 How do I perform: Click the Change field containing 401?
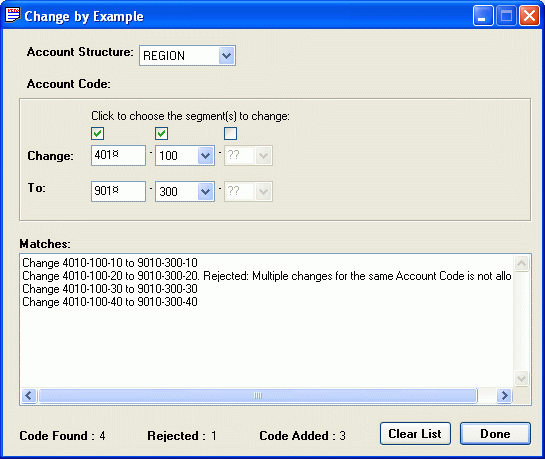[x=119, y=155]
